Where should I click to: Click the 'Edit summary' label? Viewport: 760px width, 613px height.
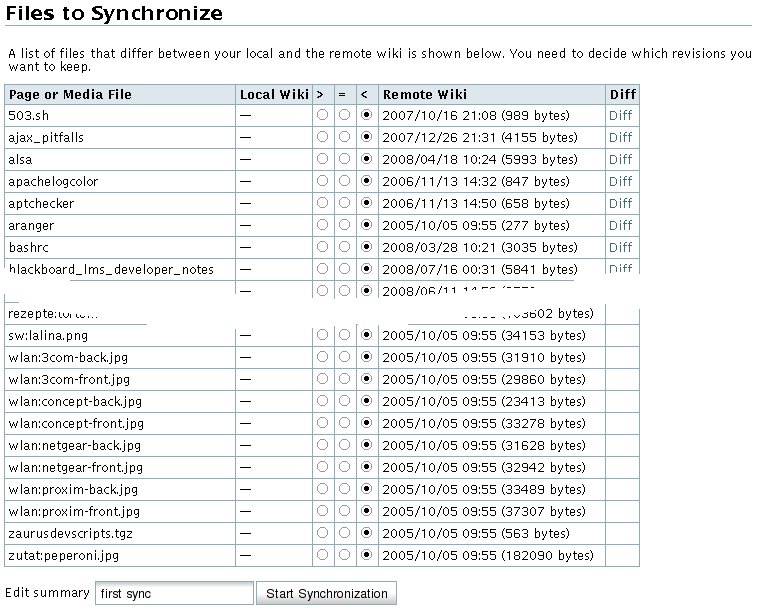click(x=47, y=593)
